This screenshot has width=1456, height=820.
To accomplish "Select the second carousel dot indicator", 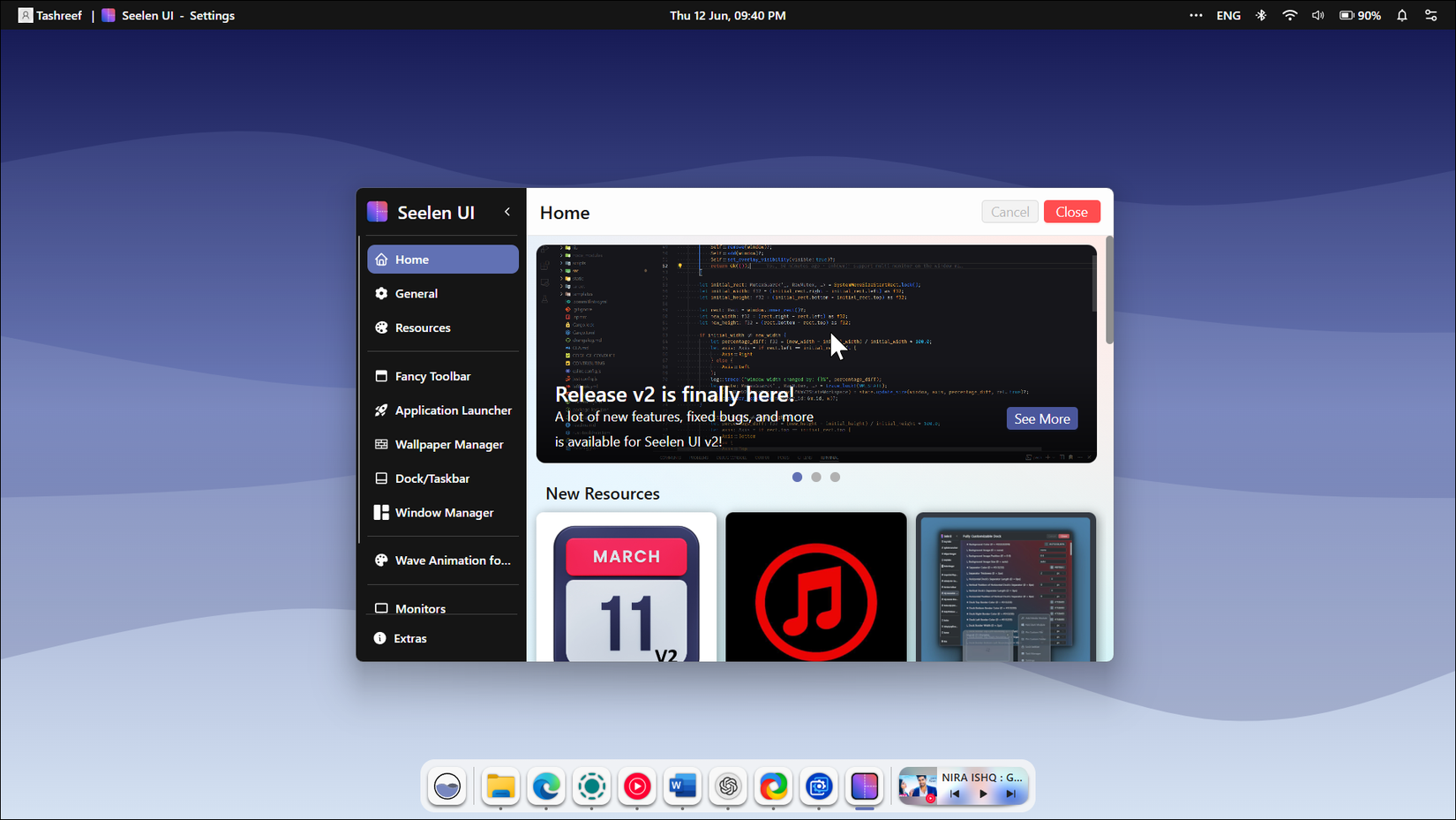I will [x=816, y=477].
